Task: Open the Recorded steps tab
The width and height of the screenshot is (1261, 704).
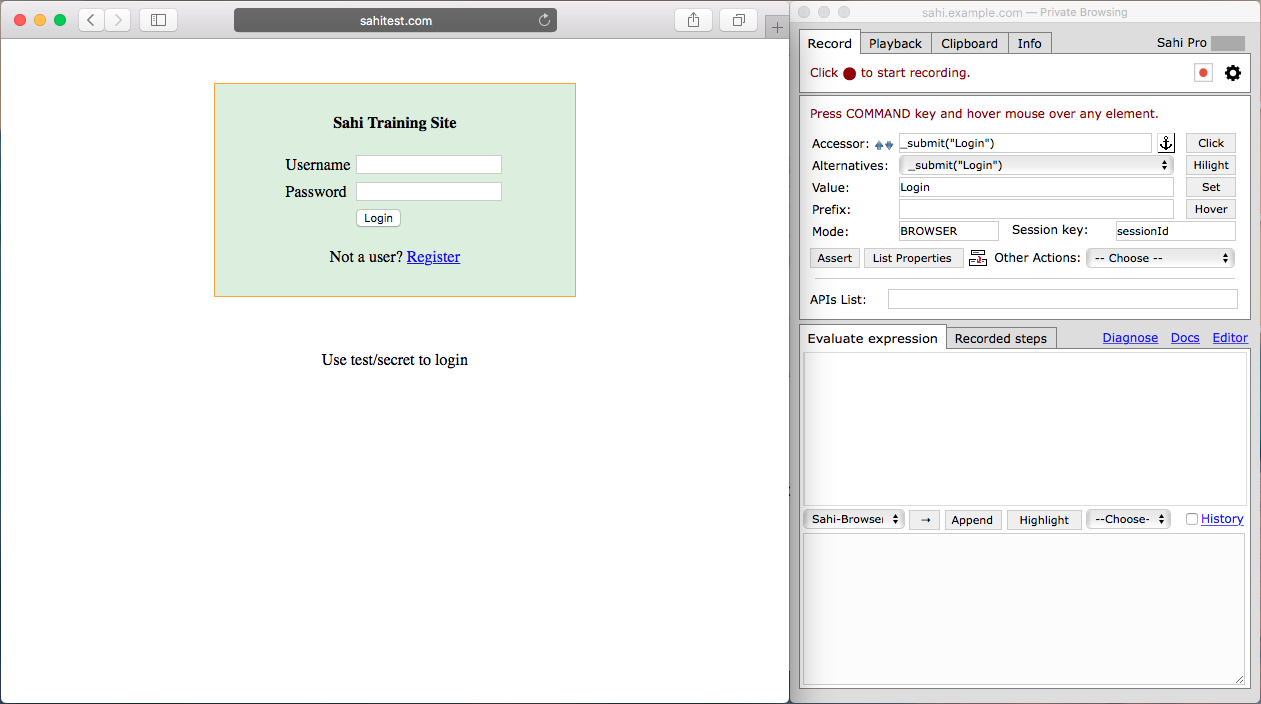Action: pyautogui.click(x=1000, y=338)
